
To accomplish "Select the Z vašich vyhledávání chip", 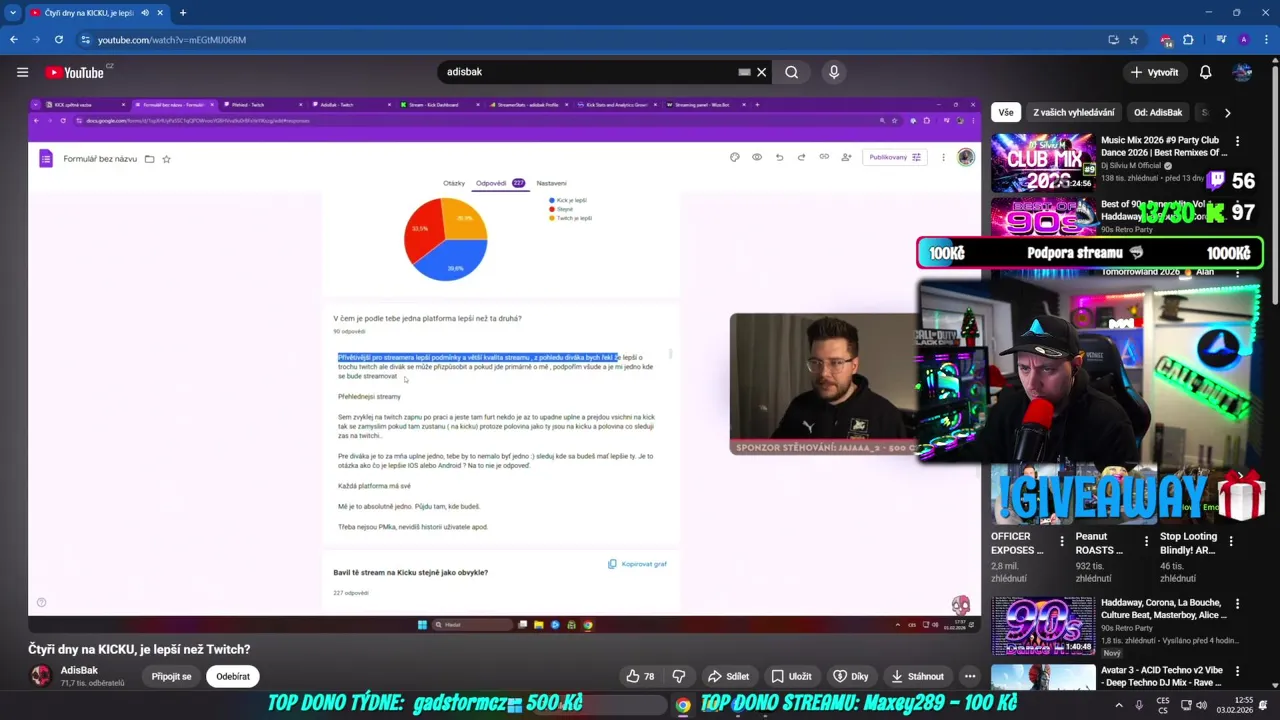I will (1074, 112).
